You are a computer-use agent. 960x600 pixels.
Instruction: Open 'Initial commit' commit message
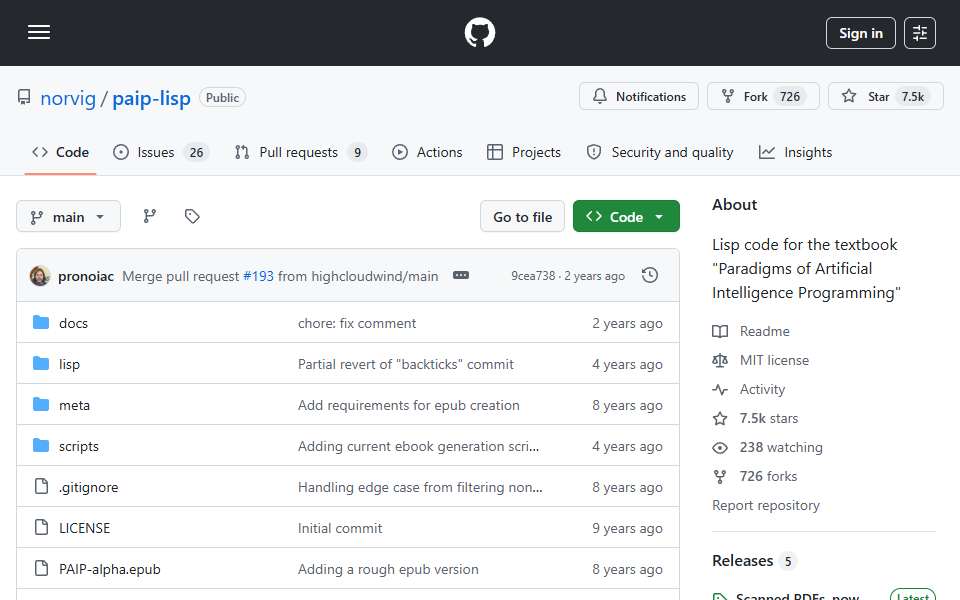click(x=340, y=528)
